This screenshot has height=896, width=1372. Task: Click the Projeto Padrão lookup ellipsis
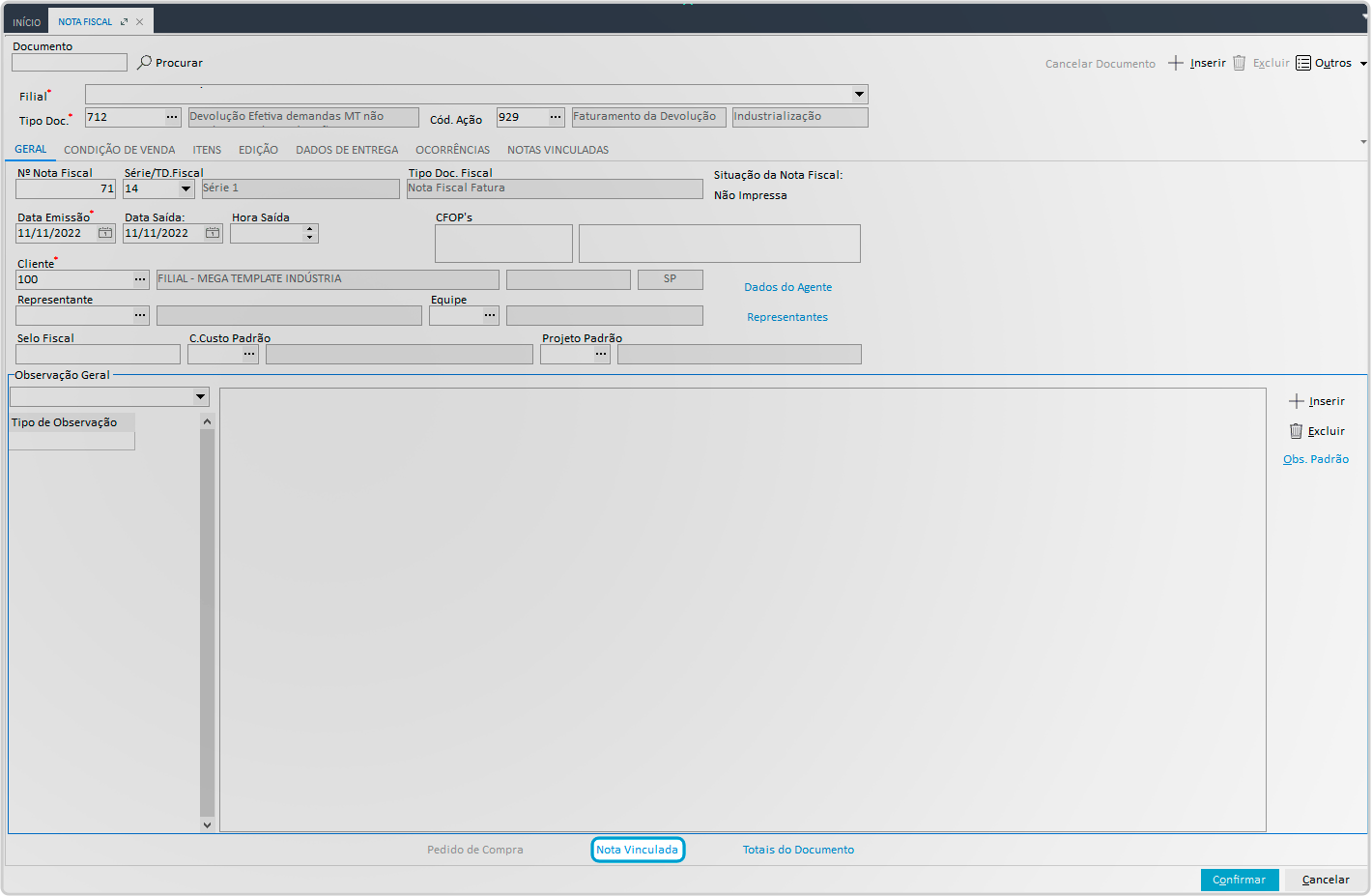click(x=601, y=355)
